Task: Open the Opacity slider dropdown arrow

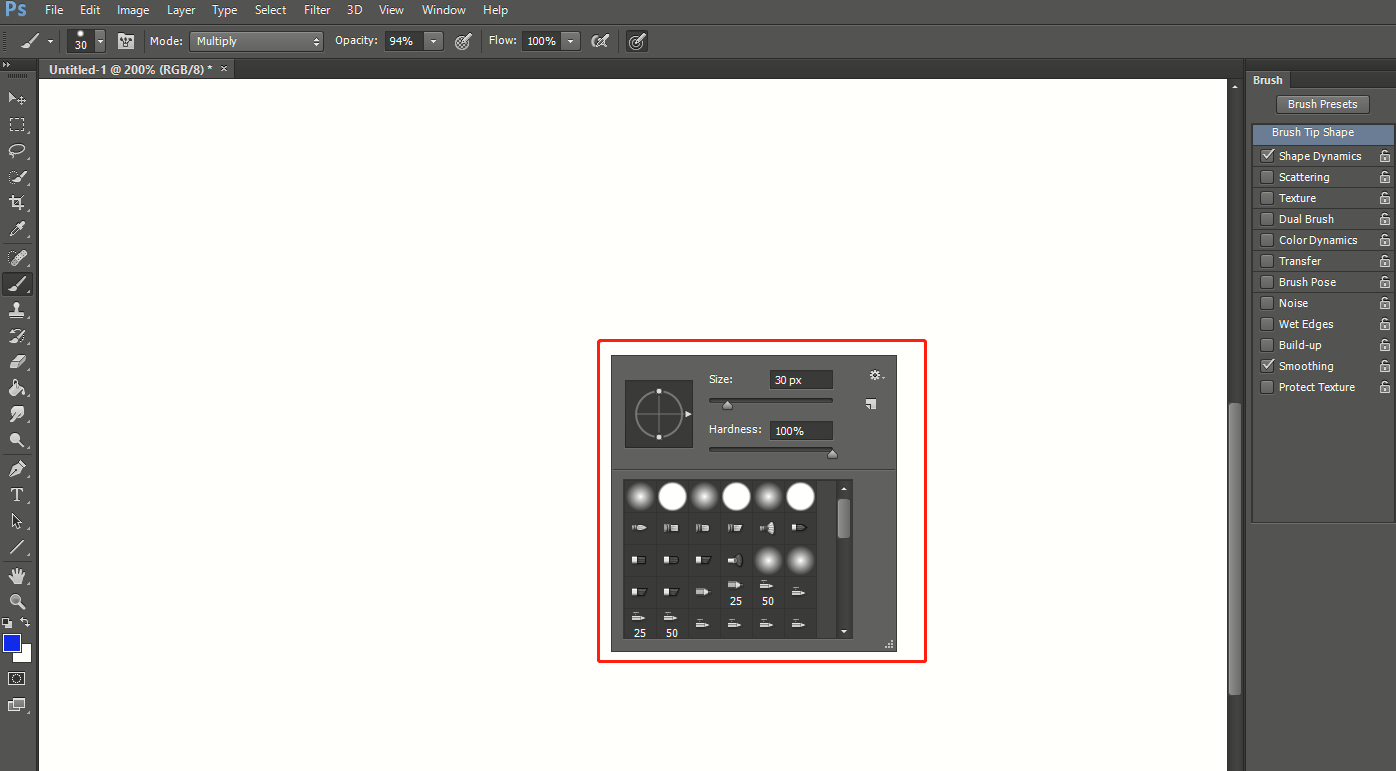Action: click(433, 41)
